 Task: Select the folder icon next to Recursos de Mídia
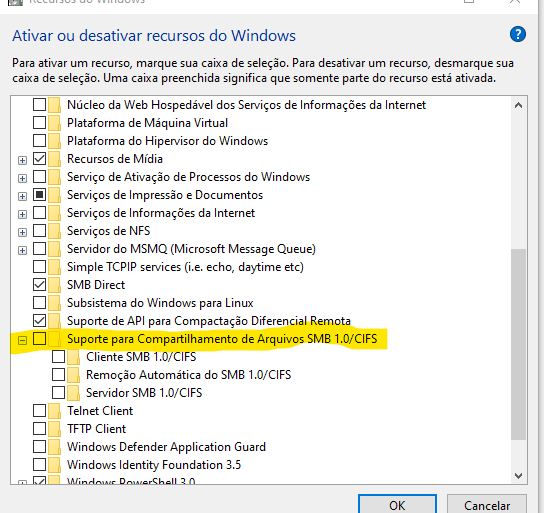point(54,159)
